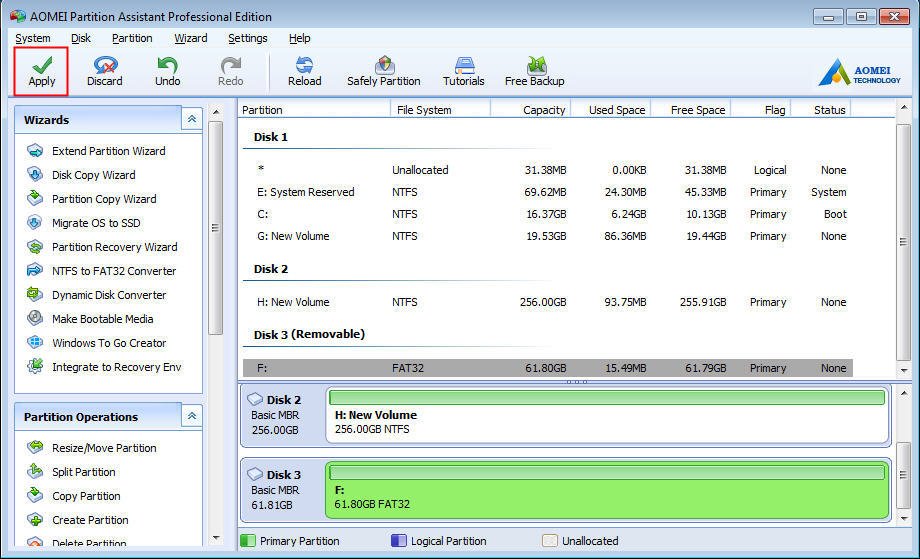Choose Create Partition operation
920x559 pixels.
click(x=90, y=520)
